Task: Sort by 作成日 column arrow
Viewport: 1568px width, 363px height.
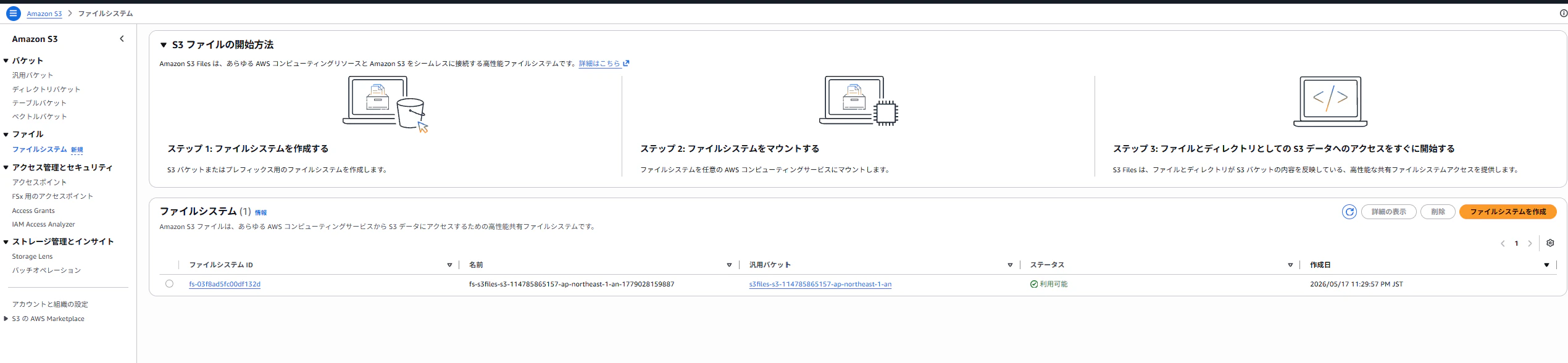Action: coord(1546,265)
